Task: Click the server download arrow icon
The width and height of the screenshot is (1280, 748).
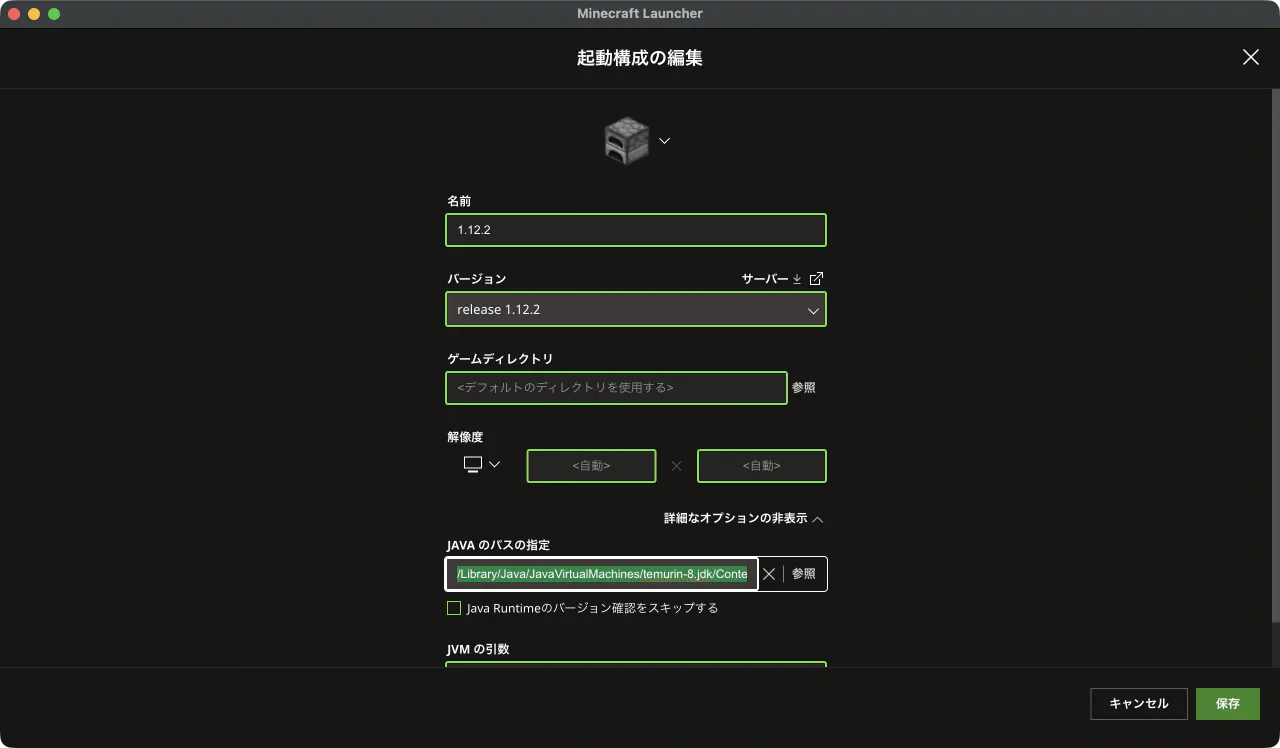Action: point(797,279)
